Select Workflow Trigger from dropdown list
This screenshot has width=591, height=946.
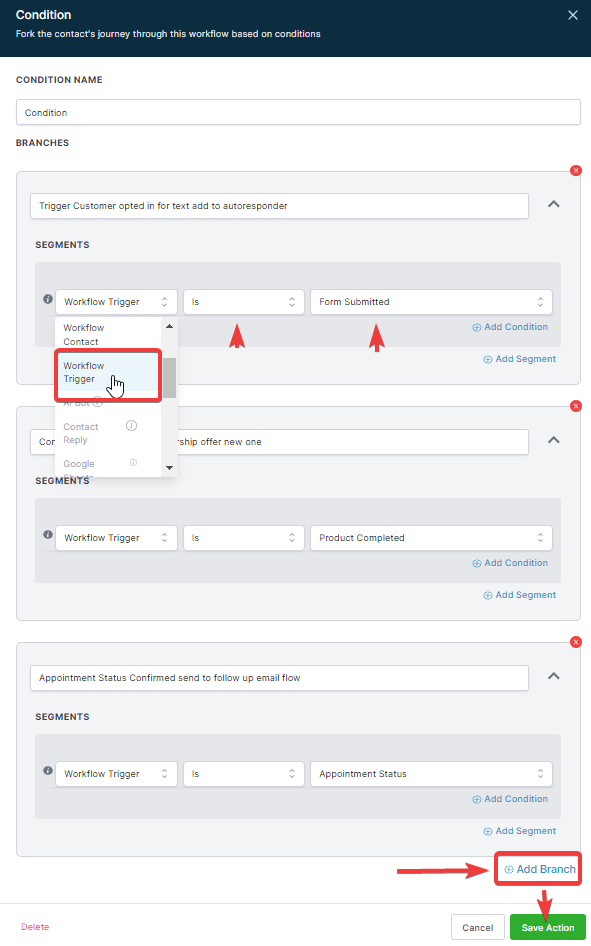[108, 373]
